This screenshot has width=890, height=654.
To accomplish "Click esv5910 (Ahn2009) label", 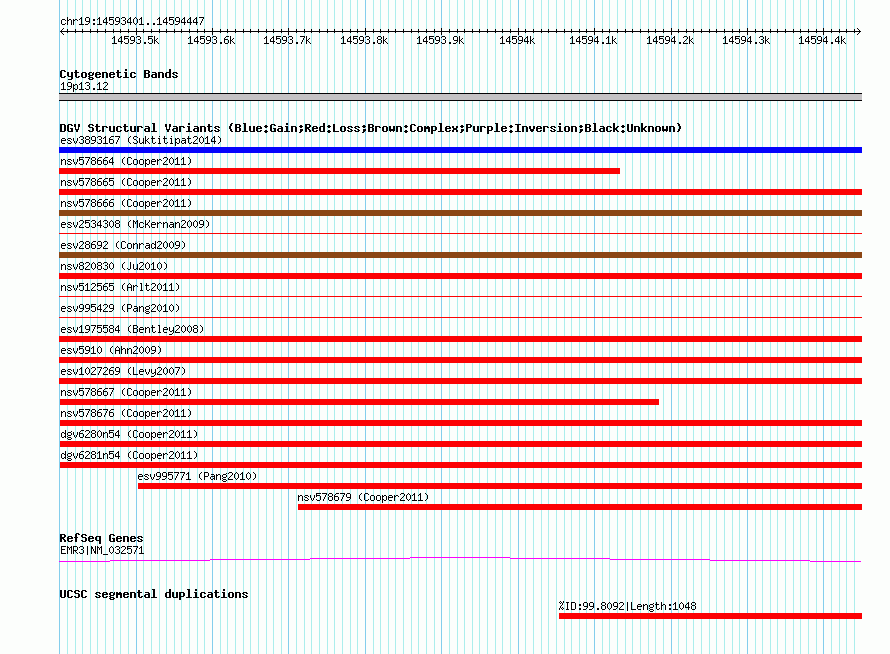I will [x=111, y=350].
